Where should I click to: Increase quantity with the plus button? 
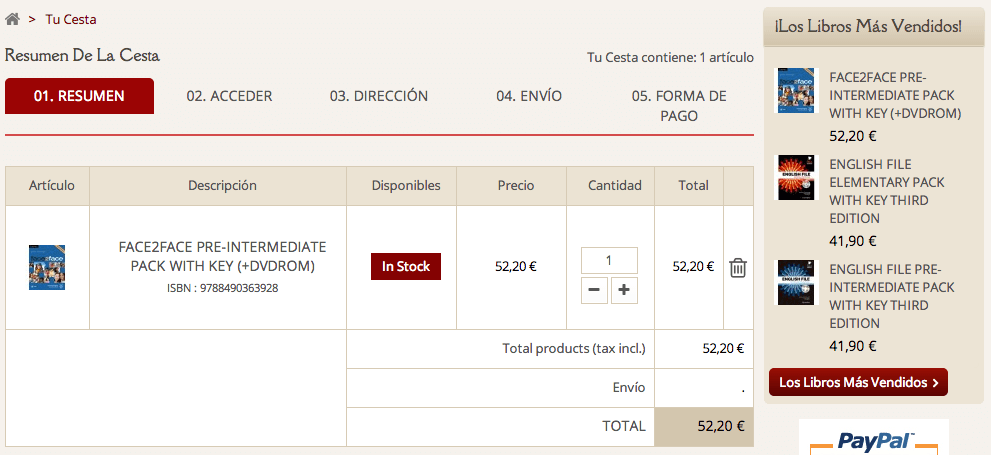click(x=624, y=290)
